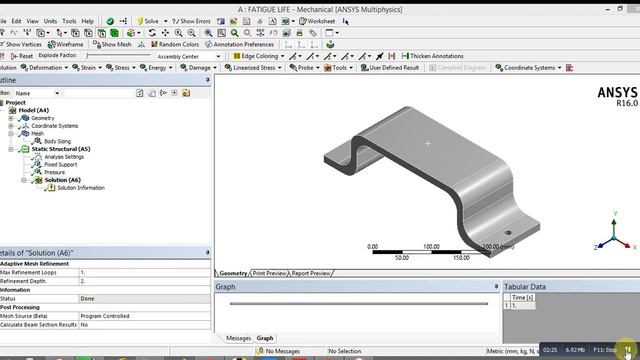Image resolution: width=640 pixels, height=360 pixels.
Task: Select Fixed Support in the tree
Action: [60, 164]
